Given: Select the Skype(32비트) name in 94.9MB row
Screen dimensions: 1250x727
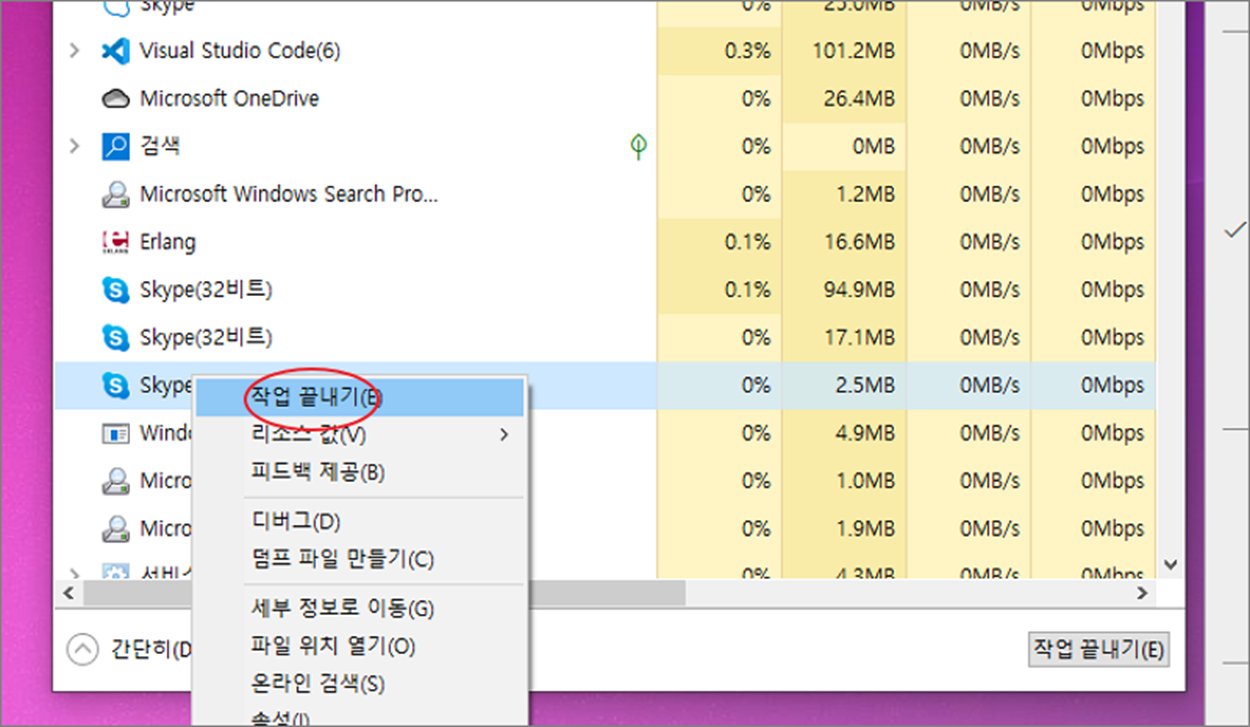Looking at the screenshot, I should tap(206, 290).
